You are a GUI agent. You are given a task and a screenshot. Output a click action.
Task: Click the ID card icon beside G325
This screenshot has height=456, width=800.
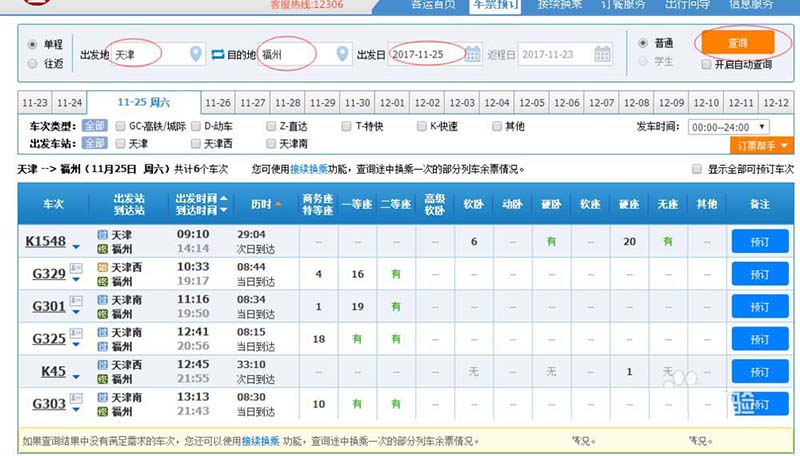point(76,333)
